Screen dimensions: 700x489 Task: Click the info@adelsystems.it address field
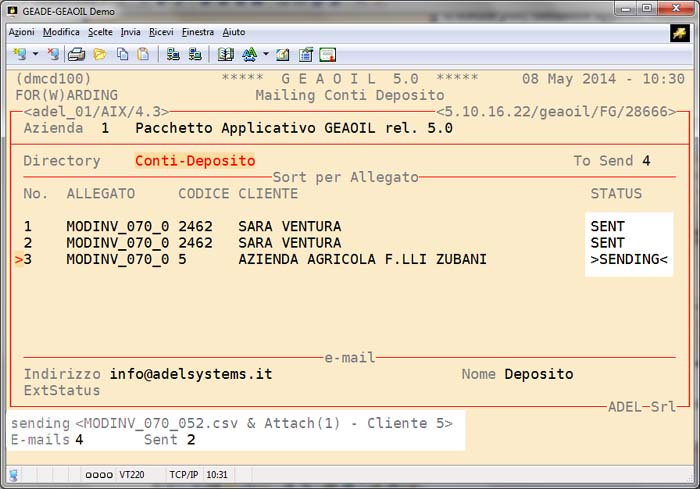point(190,374)
